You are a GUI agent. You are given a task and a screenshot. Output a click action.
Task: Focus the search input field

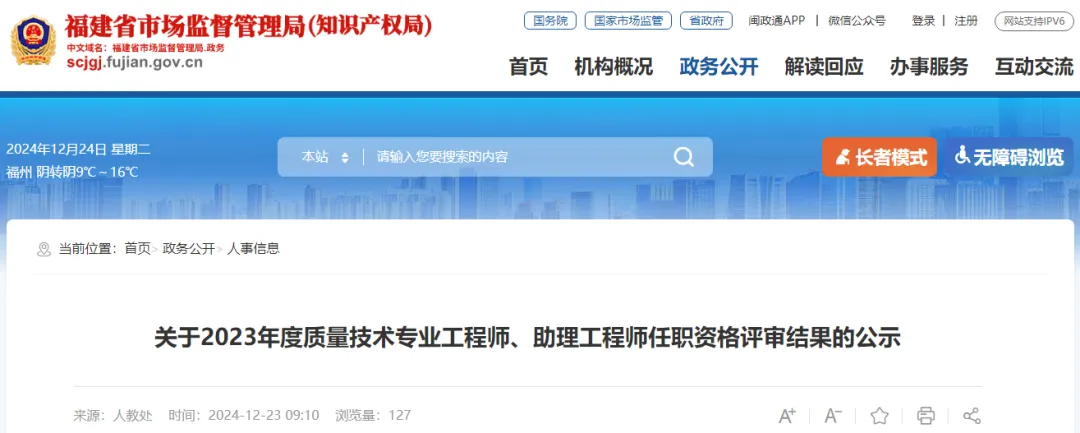[x=517, y=157]
